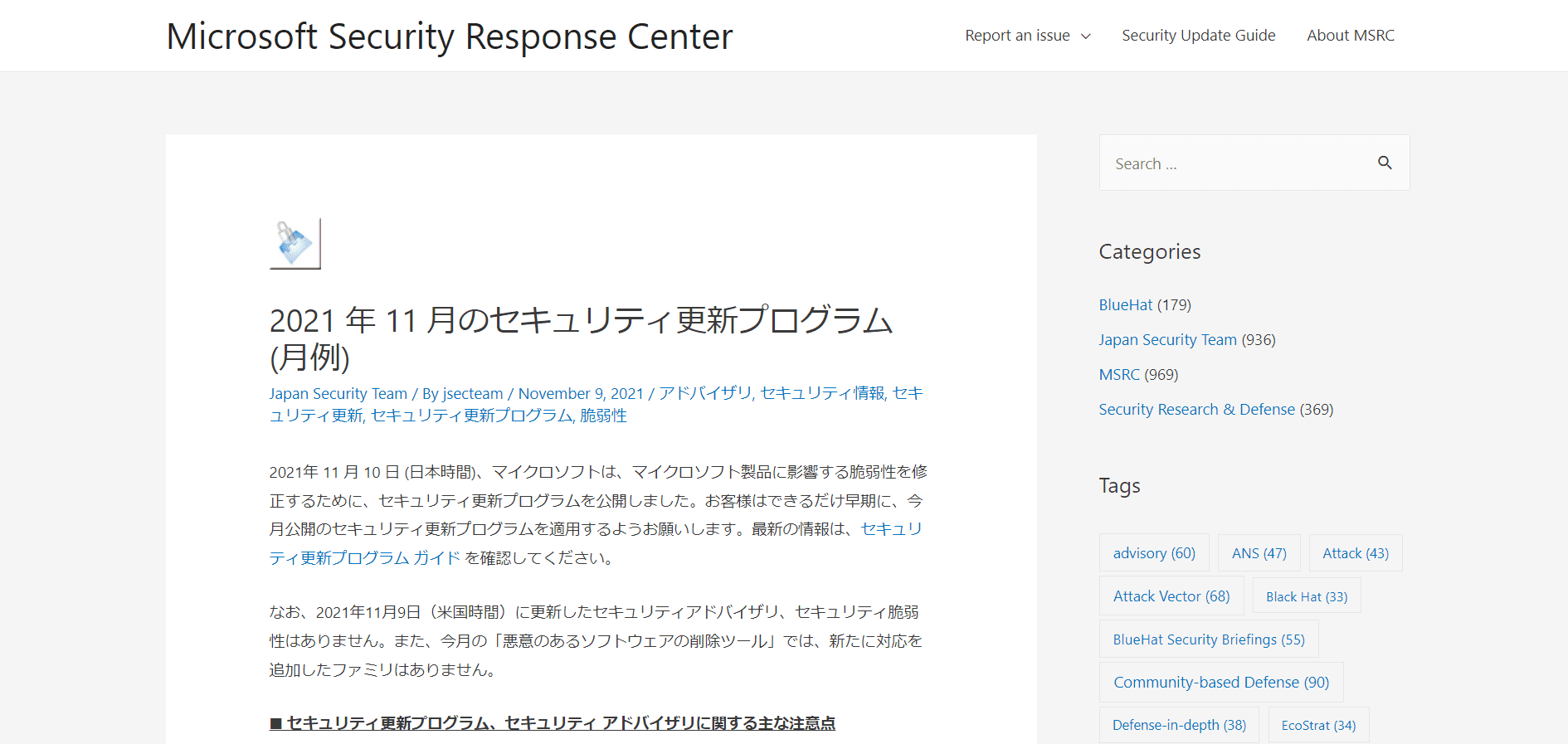Open BlueHat Security Briefings tag
1568x744 pixels.
tap(1208, 639)
